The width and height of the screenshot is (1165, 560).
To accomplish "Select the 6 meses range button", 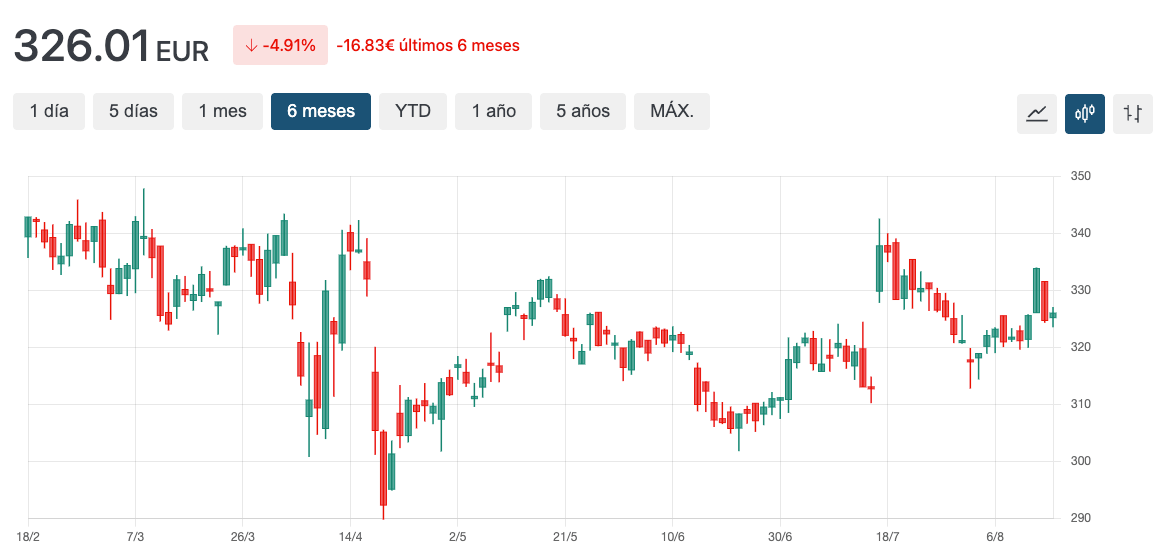I will pyautogui.click(x=321, y=111).
